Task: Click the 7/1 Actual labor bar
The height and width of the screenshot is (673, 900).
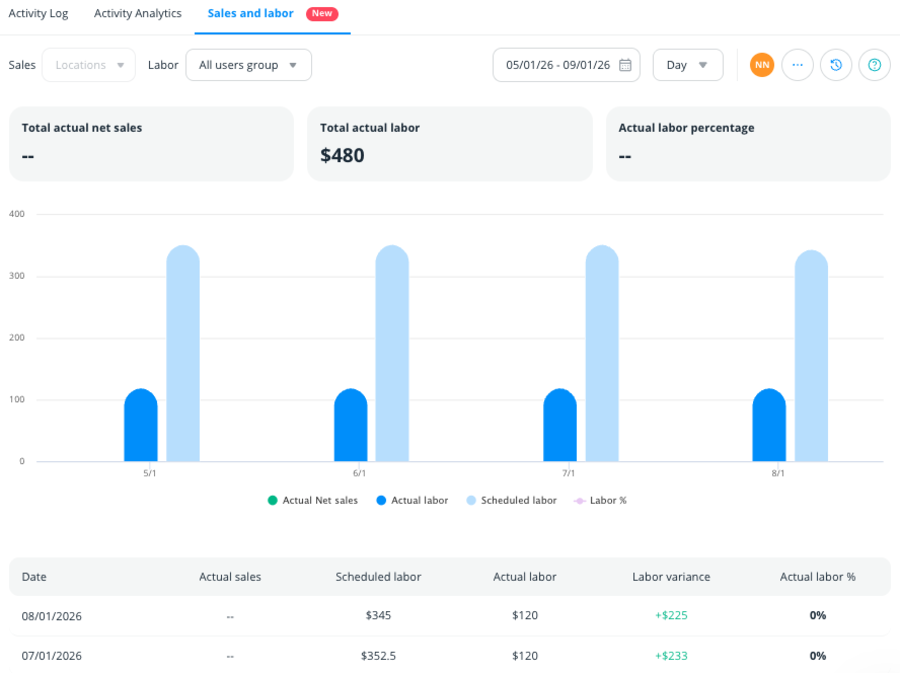Action: click(x=560, y=425)
